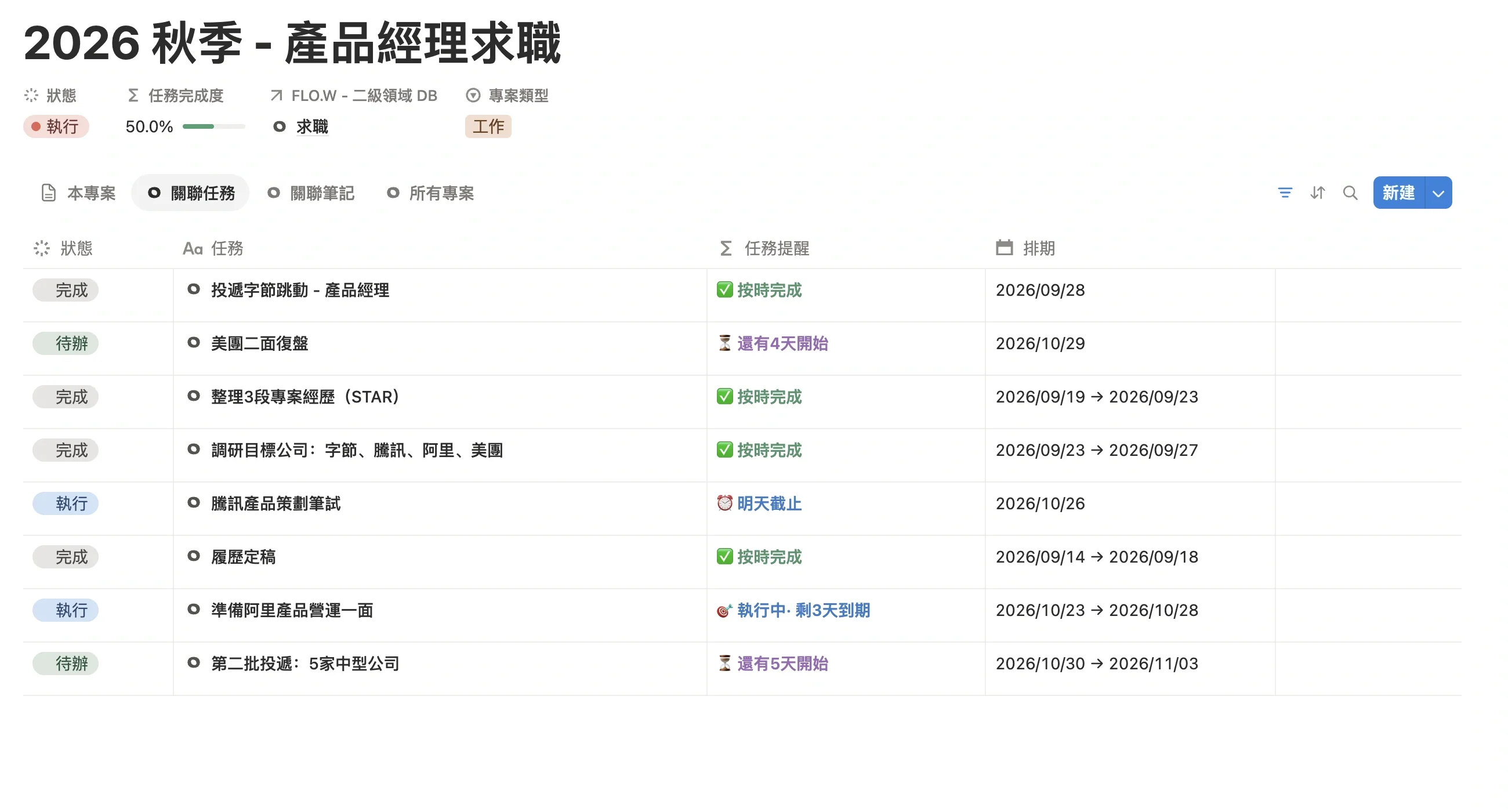This screenshot has height=812, width=1508.
Task: Open the 整理3段專案經歷 page icon
Action: 194,396
